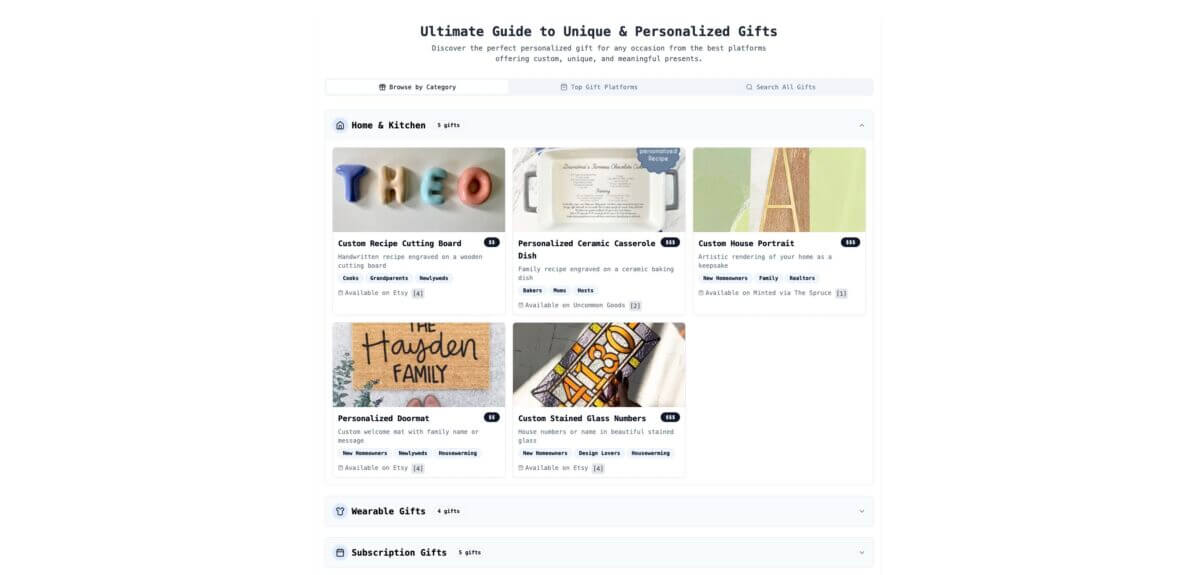Expand the Wearable Gifts section chevron
Image resolution: width=1200 pixels, height=575 pixels.
point(862,511)
